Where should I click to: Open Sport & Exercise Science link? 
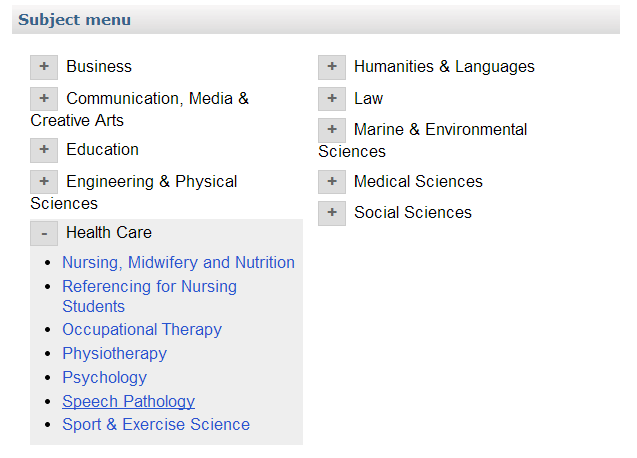[156, 425]
